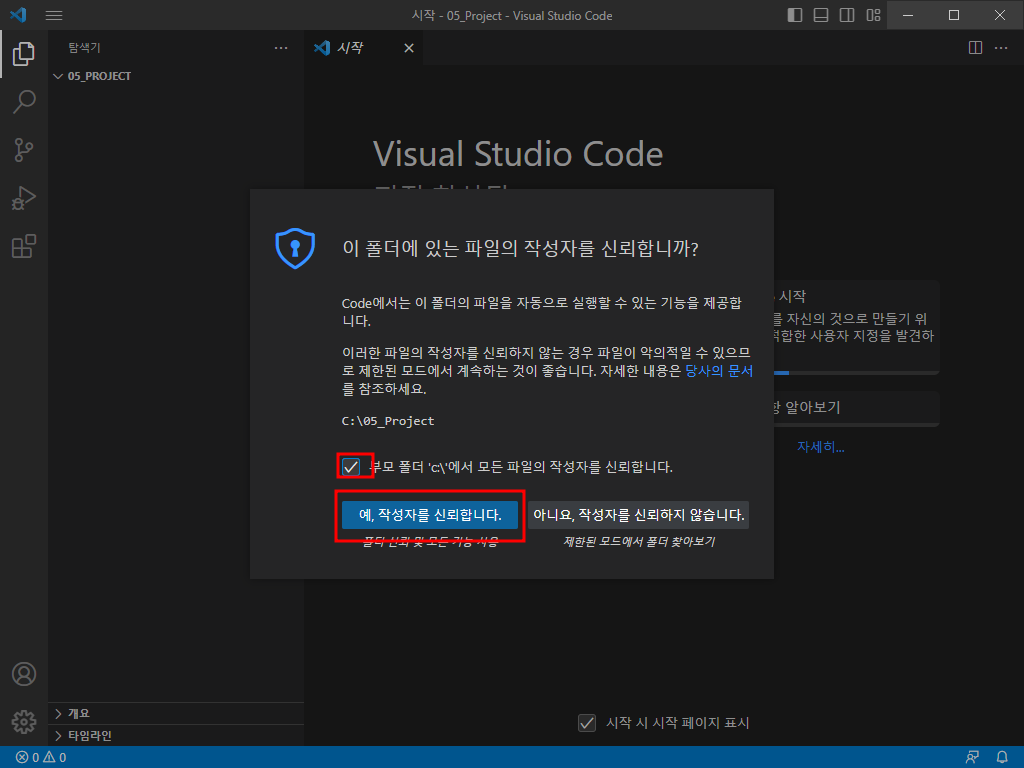
Task: Click the Visual Studio Code welcome heading
Action: [518, 154]
